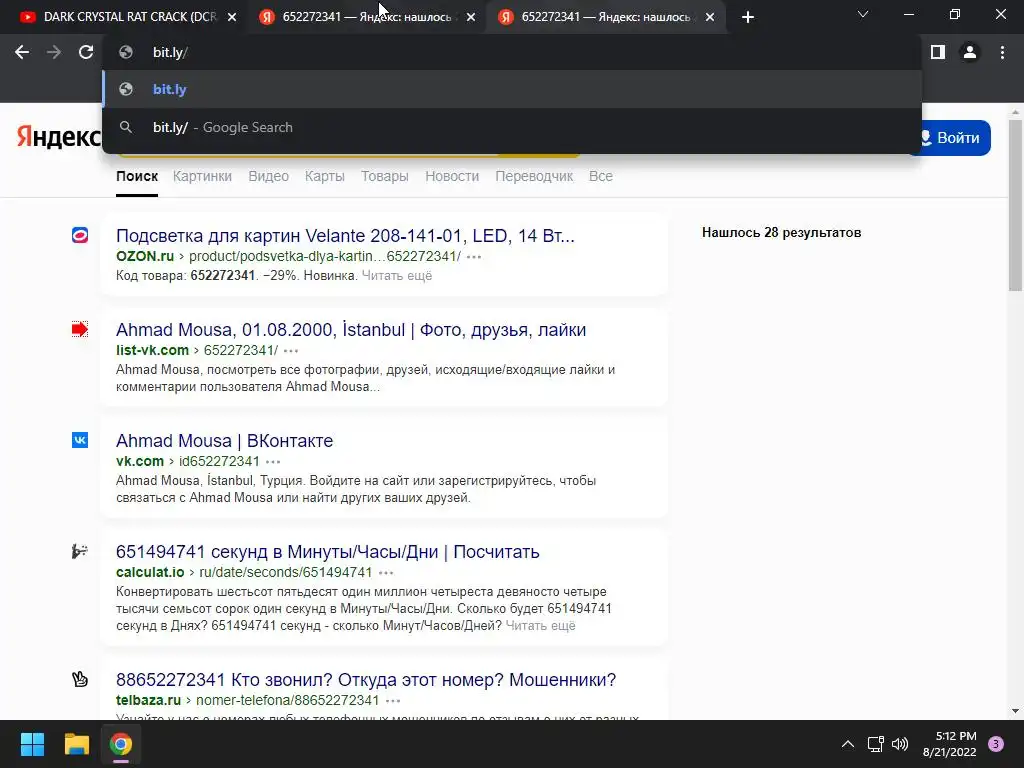Open the Картинки tab

pos(202,176)
